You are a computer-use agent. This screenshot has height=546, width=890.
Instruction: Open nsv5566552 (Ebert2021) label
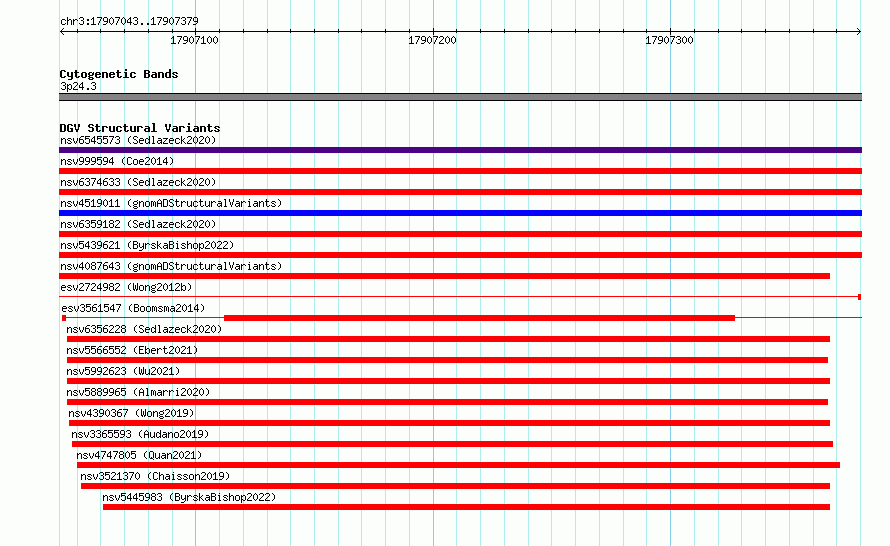click(132, 350)
